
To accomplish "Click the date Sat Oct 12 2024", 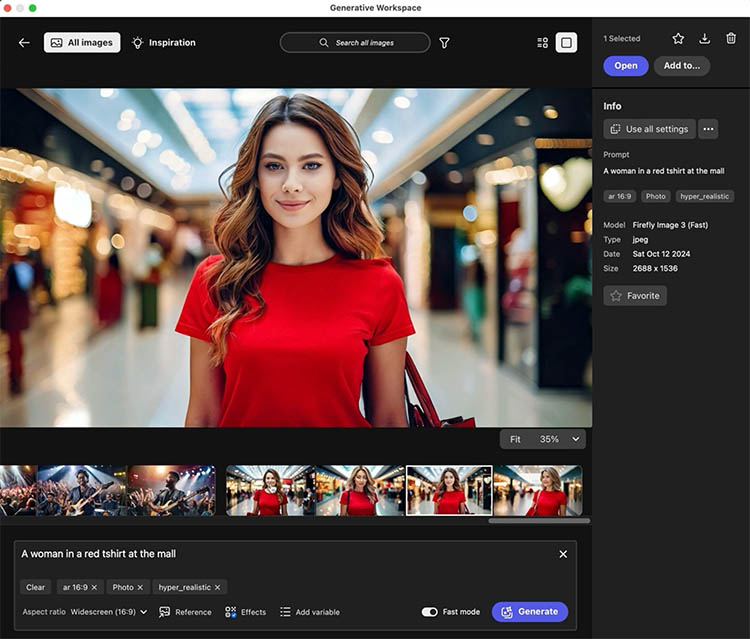I will (x=661, y=254).
